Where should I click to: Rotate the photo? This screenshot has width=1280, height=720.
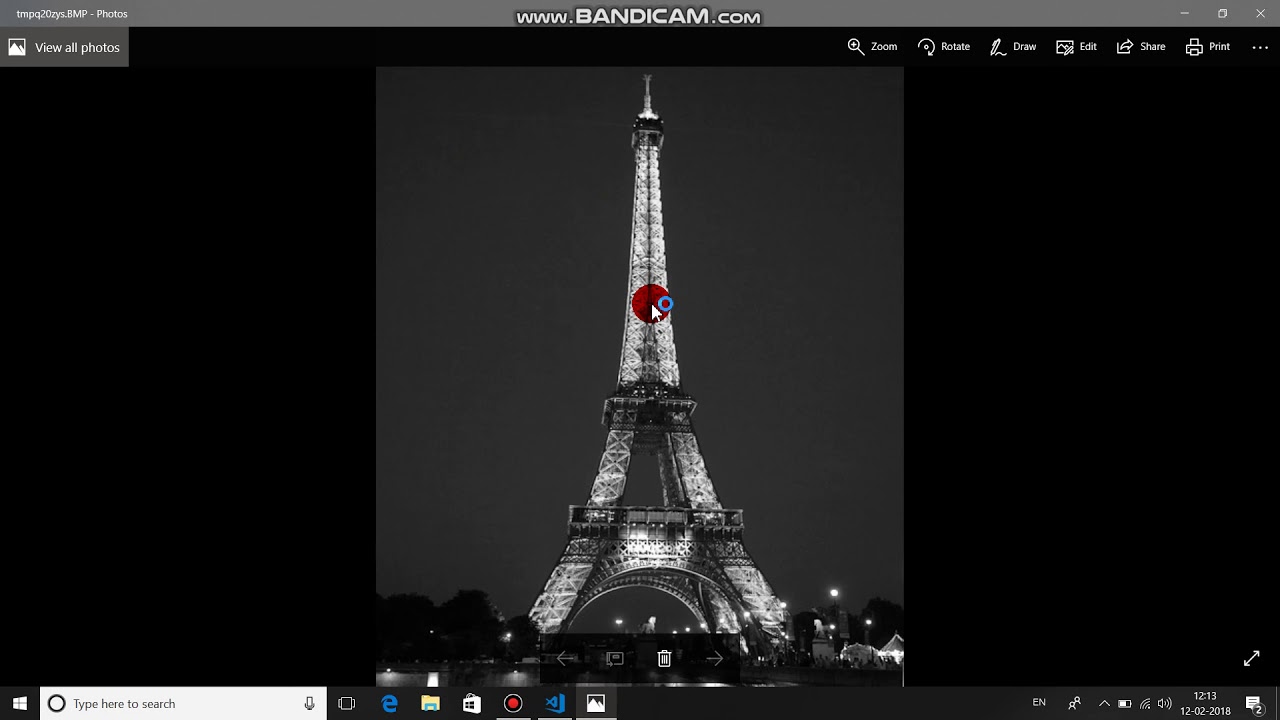pos(944,47)
